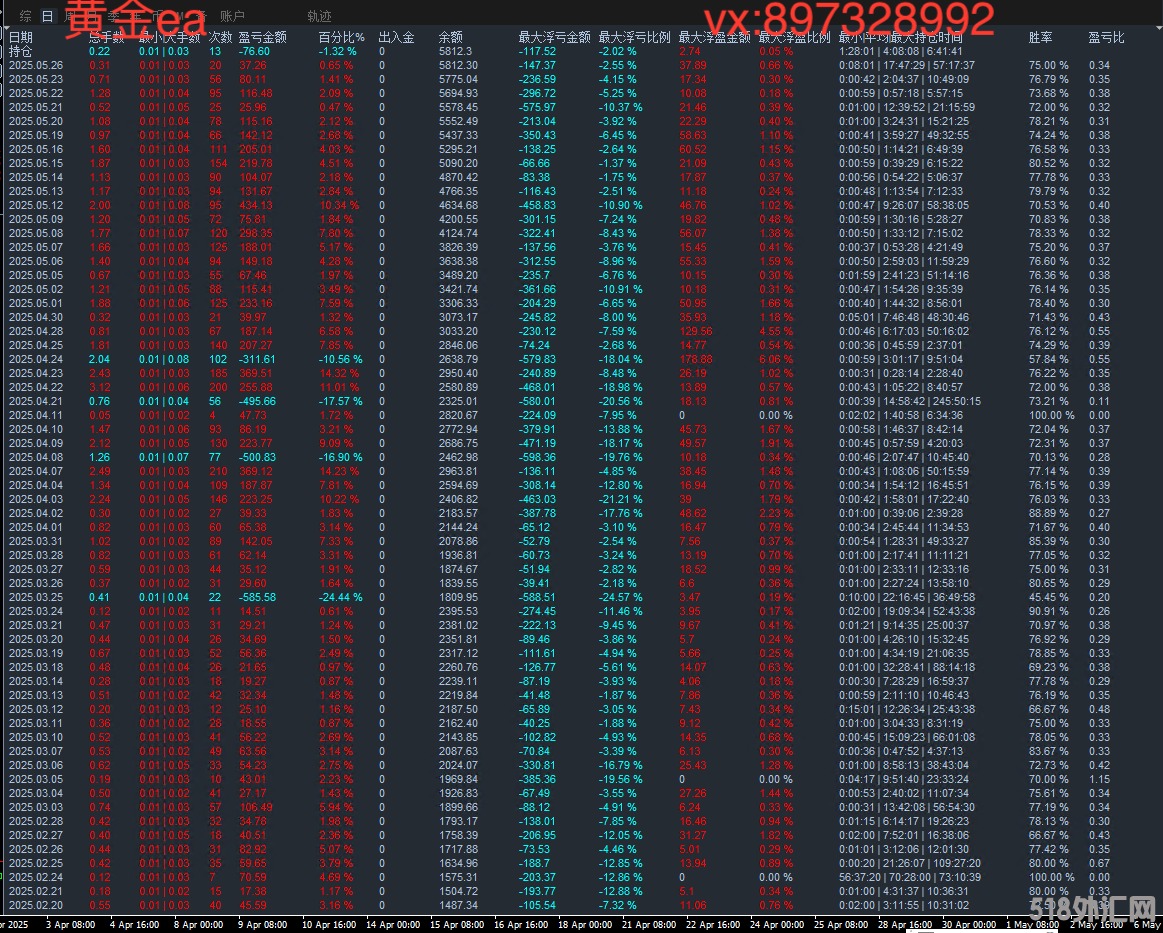Switch to the 综 summary tab

pos(25,16)
